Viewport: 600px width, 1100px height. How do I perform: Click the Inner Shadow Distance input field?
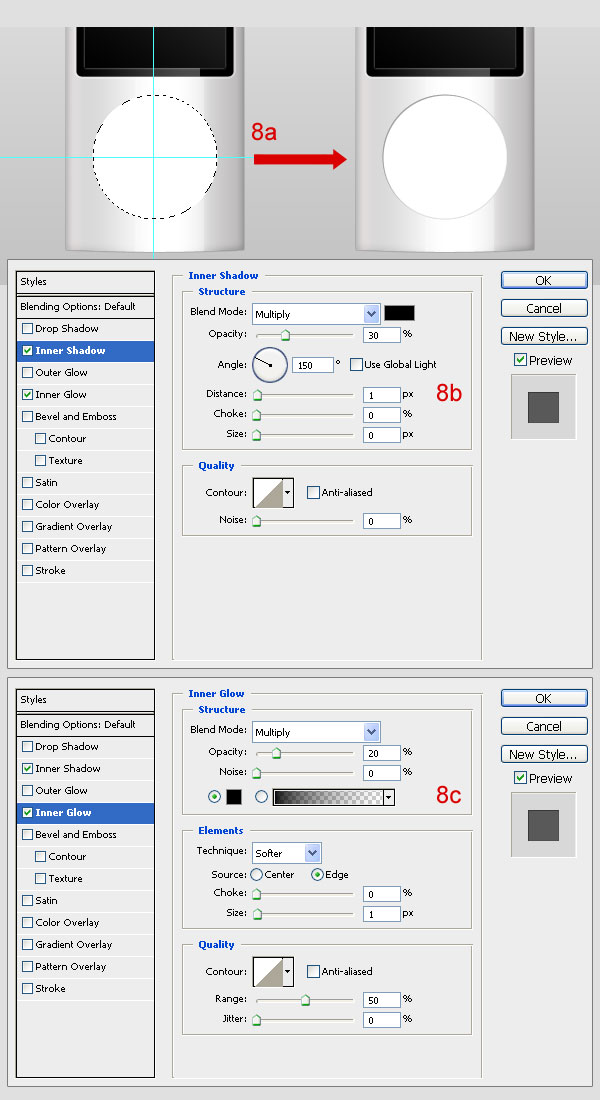(381, 395)
